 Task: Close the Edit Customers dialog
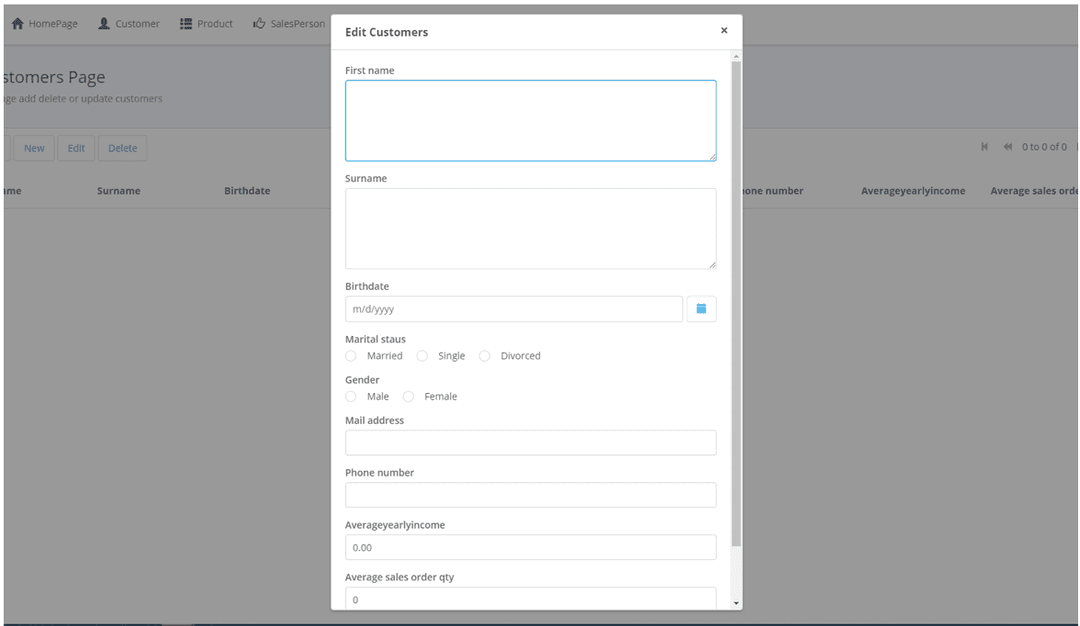coord(724,30)
